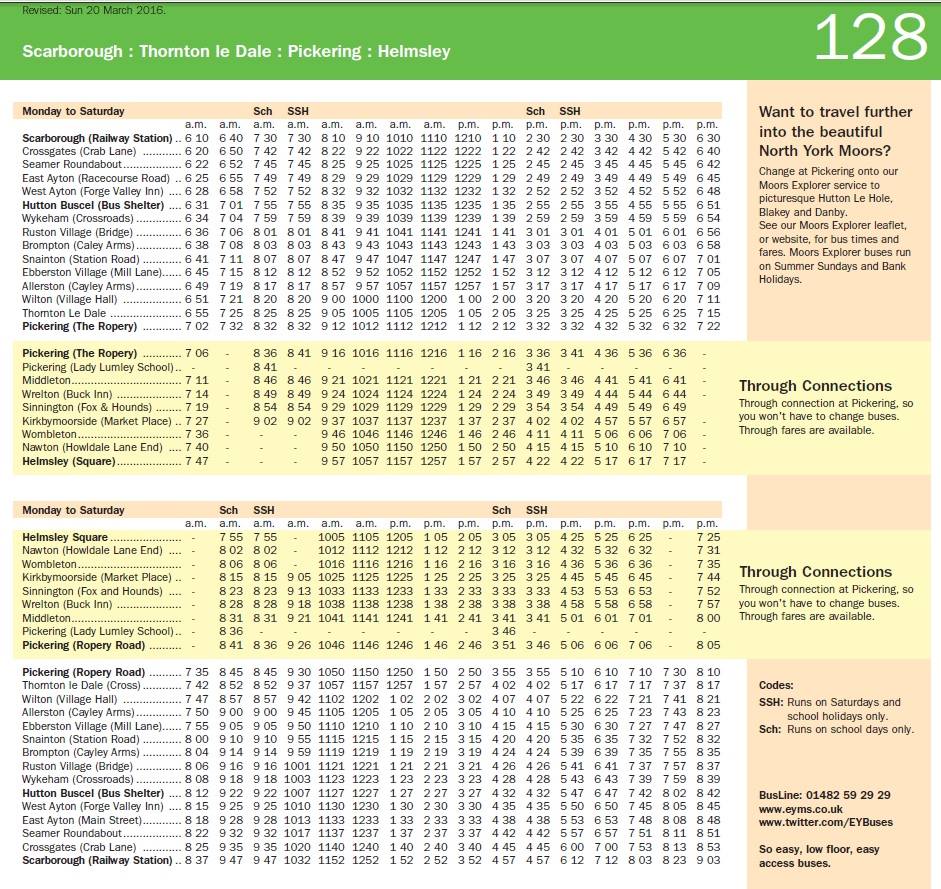Select 8 04 in Brompton (Cayley Arms) row

click(197, 753)
